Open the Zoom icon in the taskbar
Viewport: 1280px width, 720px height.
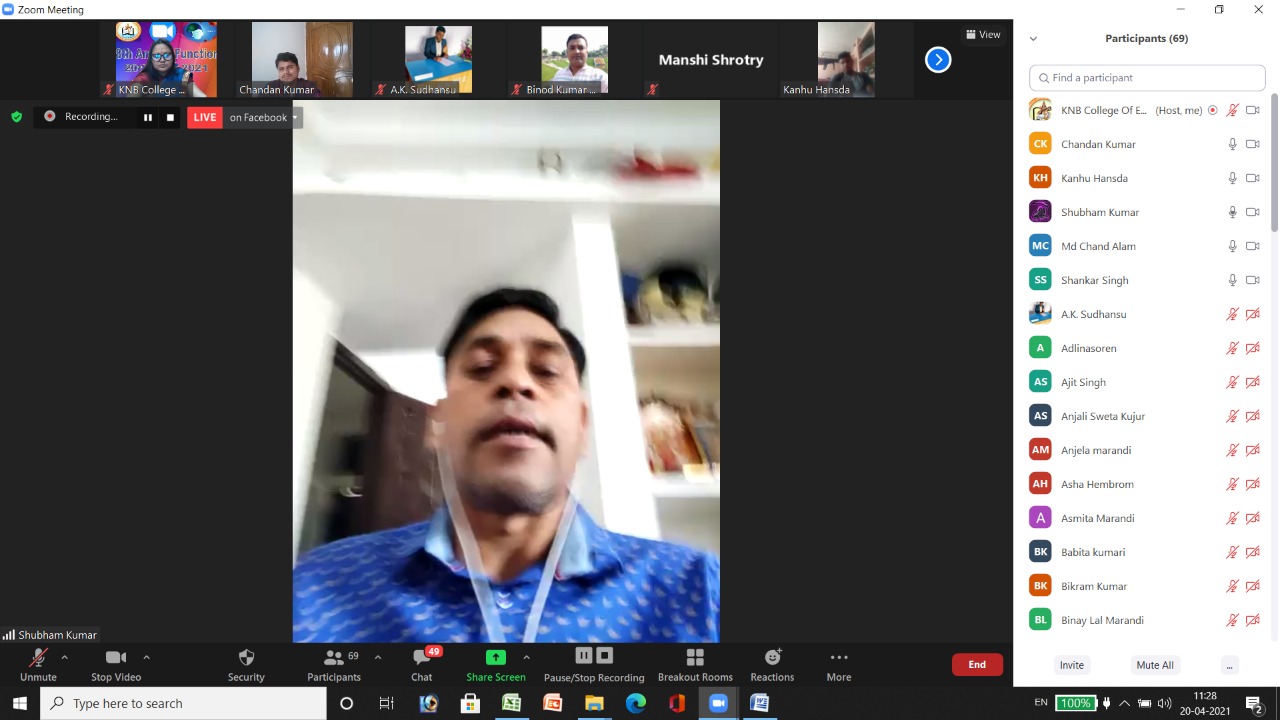718,703
